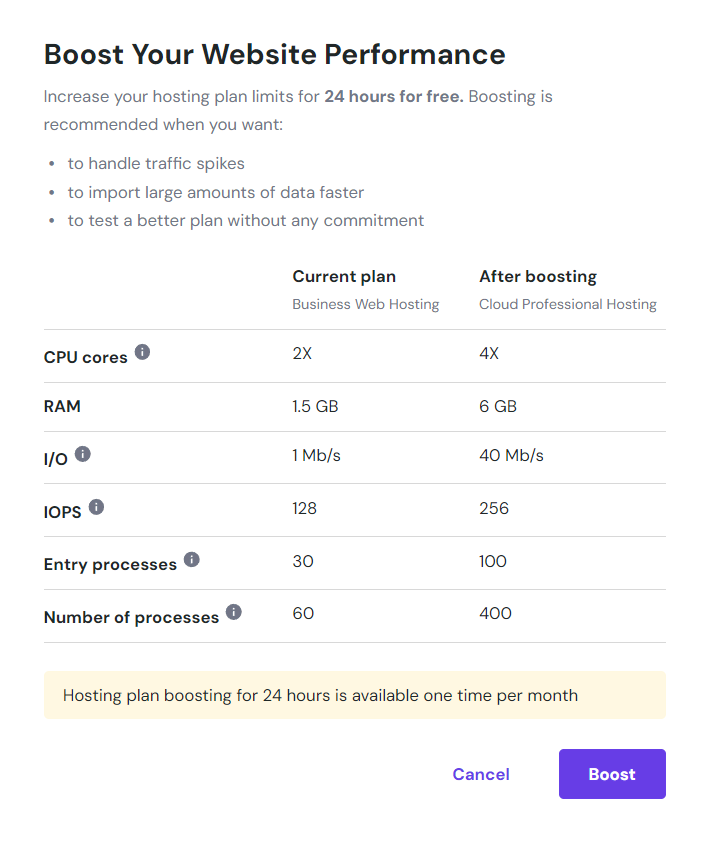Click the 4X boosted CPU cores value
The width and height of the screenshot is (712, 843).
click(x=489, y=354)
